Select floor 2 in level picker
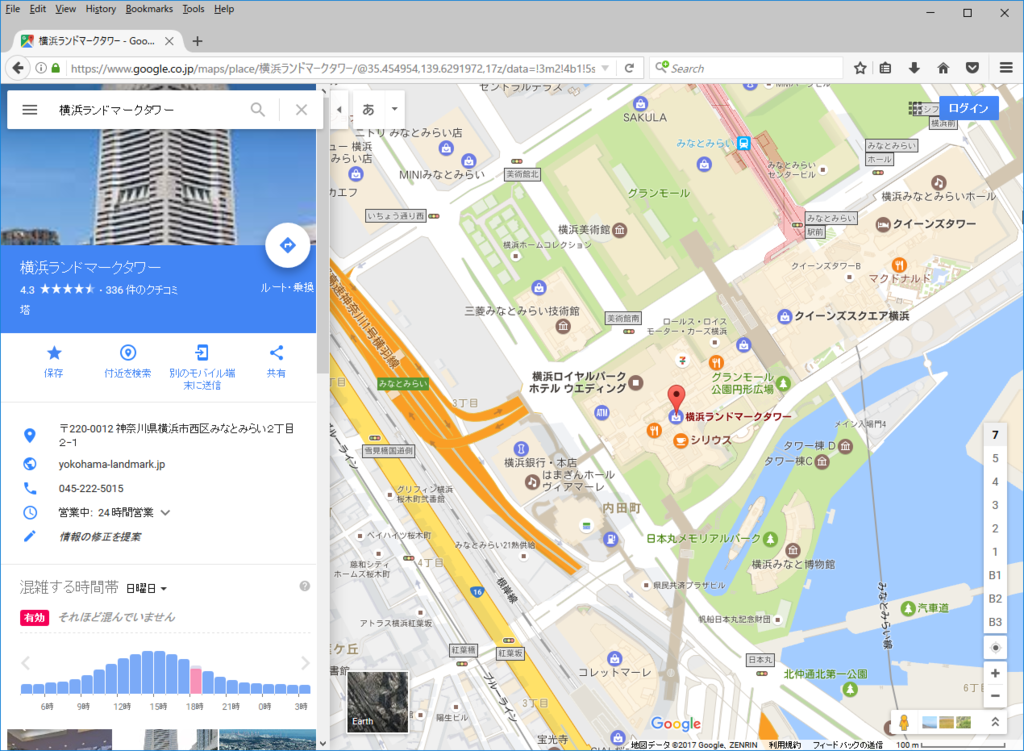The image size is (1024, 751). click(x=995, y=529)
